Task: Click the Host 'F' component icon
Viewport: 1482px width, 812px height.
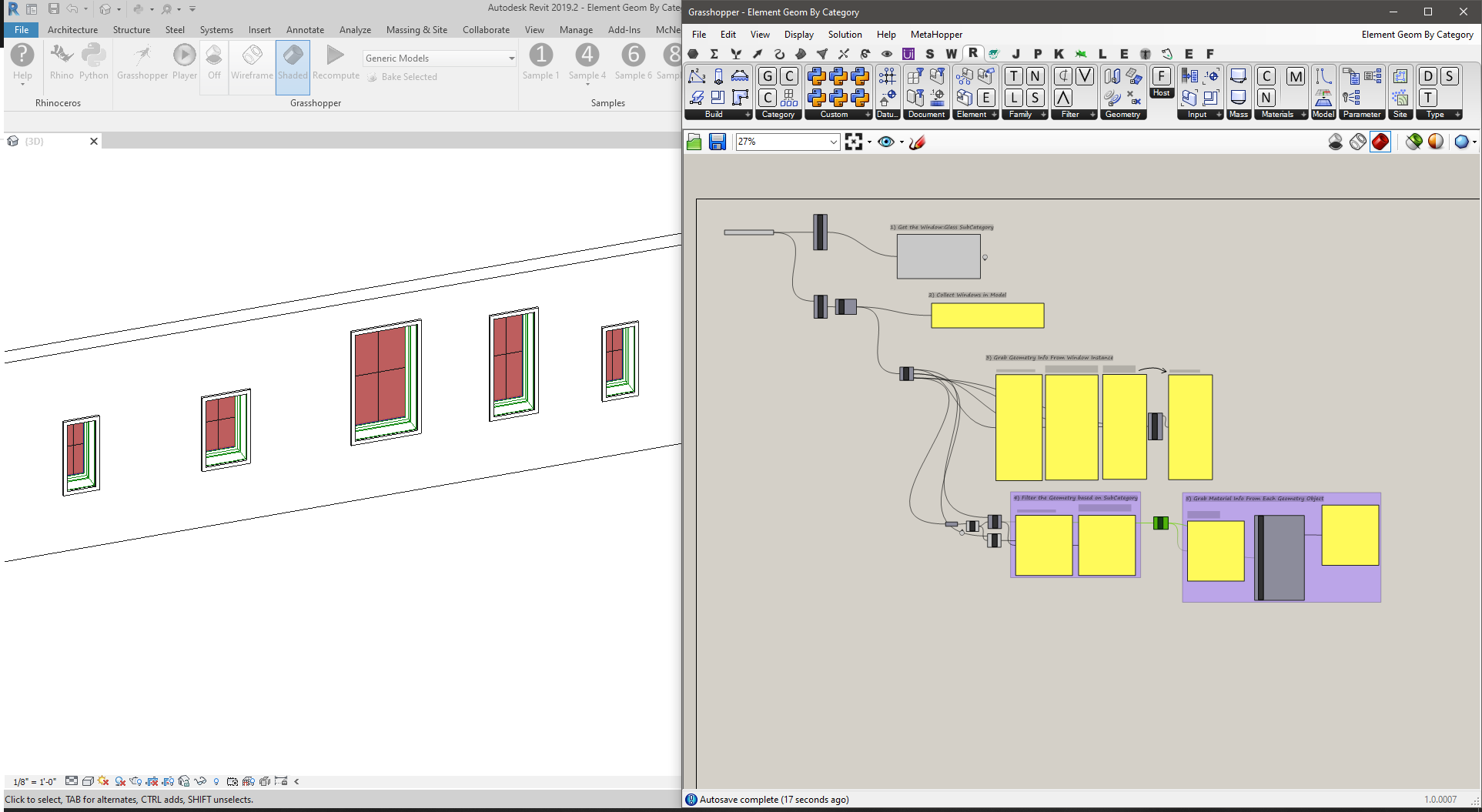Action: pos(1161,77)
